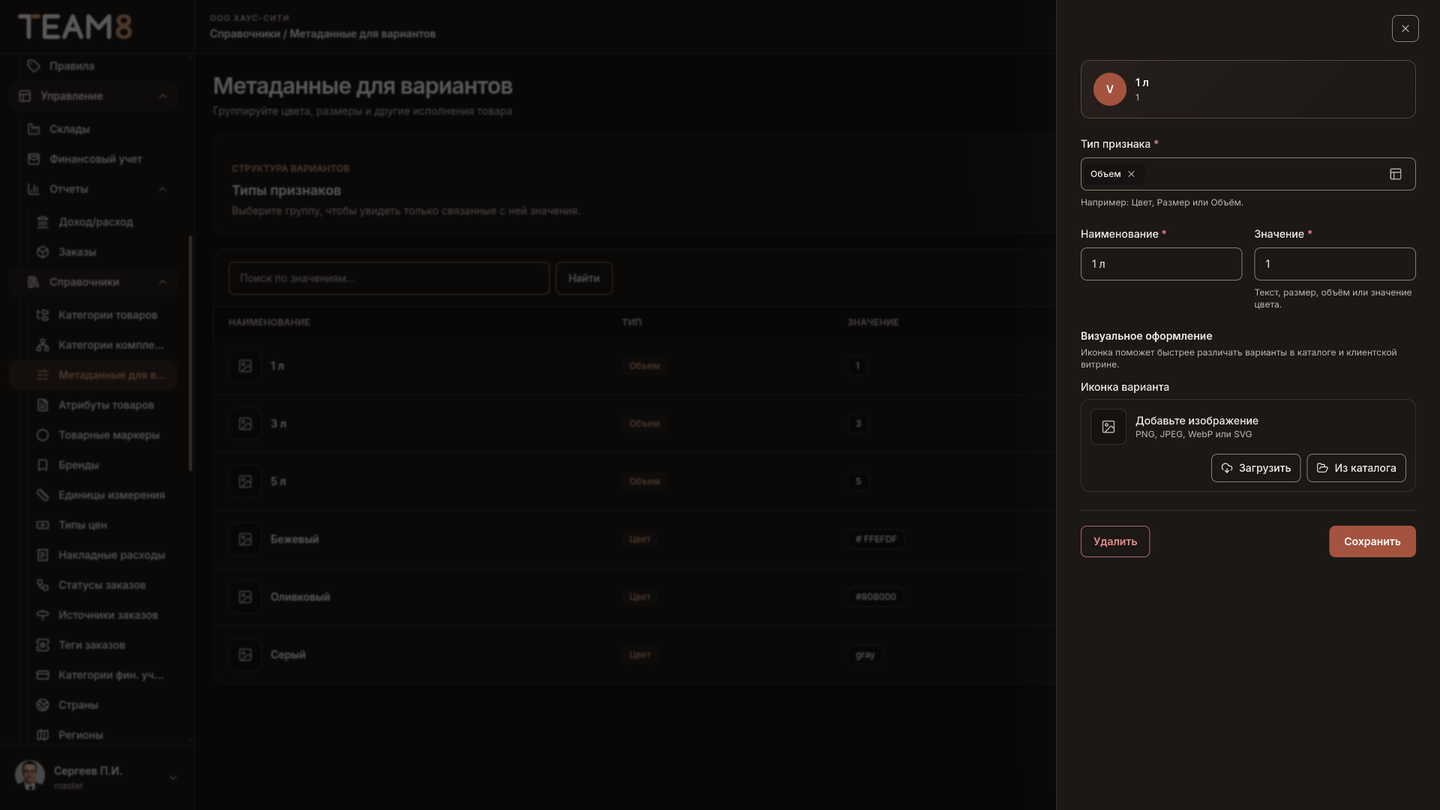1440x810 pixels.
Task: Click the Бренды bookmark icon
Action: 43,465
